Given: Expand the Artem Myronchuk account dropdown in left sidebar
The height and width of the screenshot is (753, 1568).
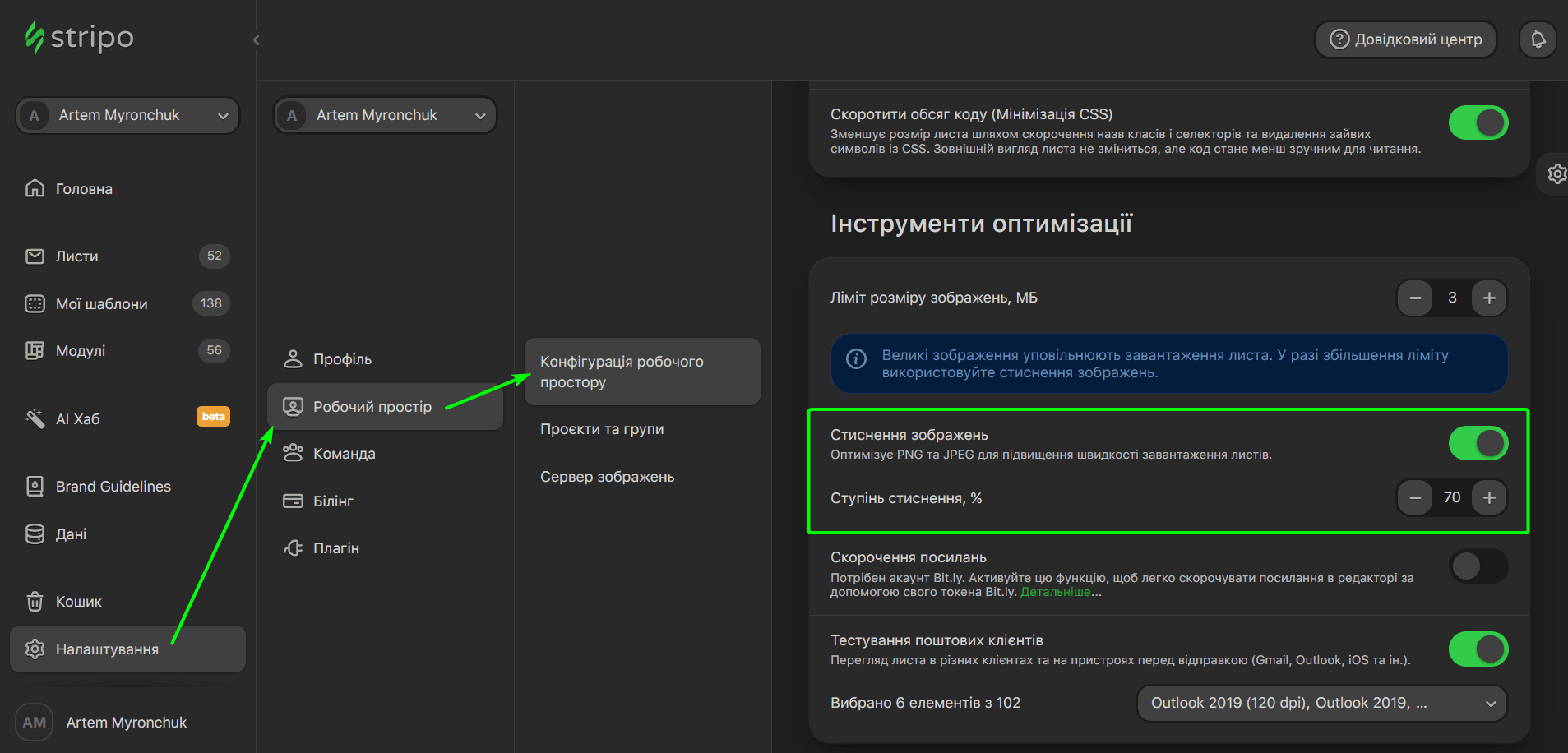Looking at the screenshot, I should pyautogui.click(x=127, y=115).
